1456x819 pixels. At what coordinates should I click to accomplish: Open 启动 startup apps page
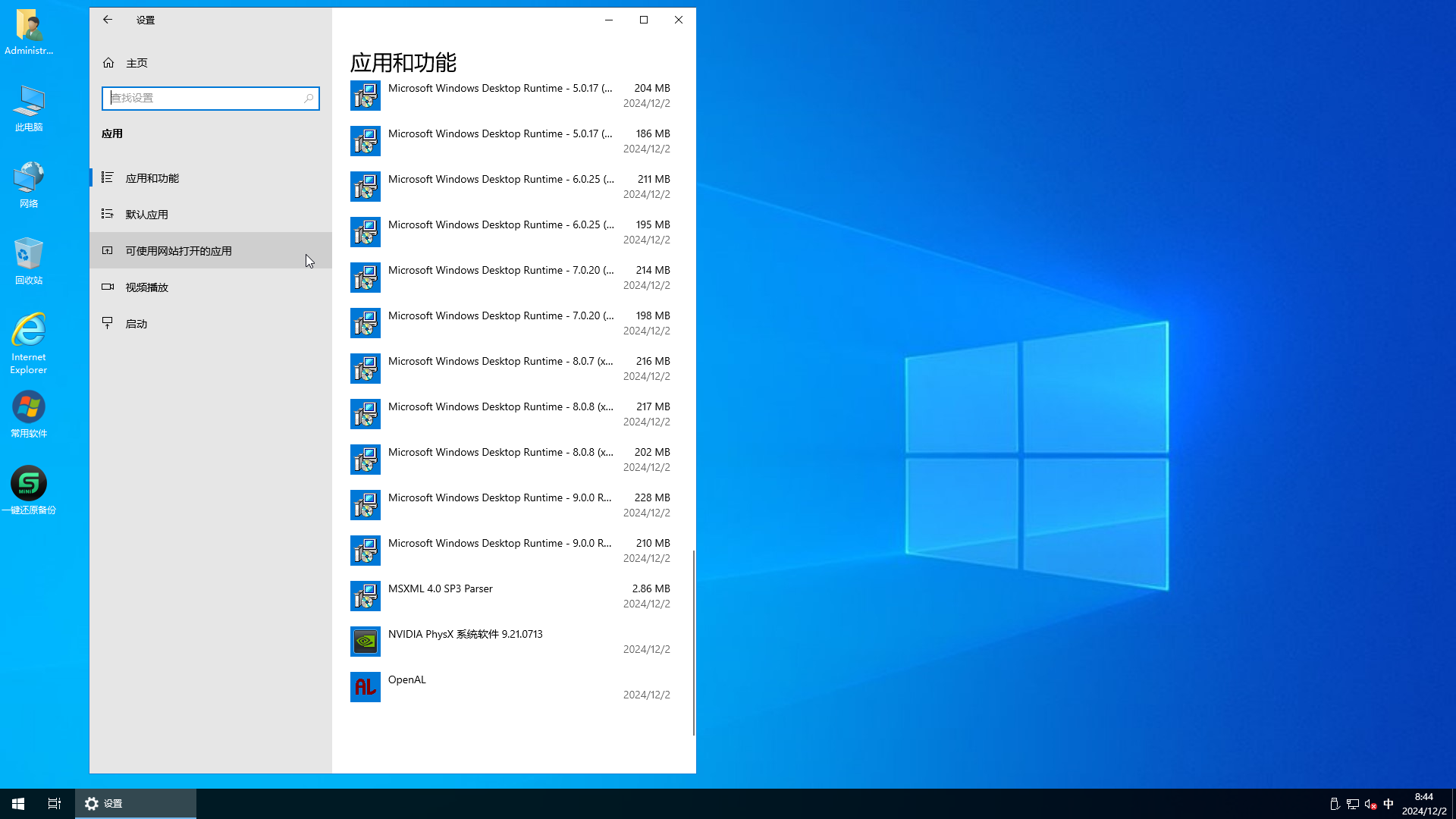coord(211,324)
